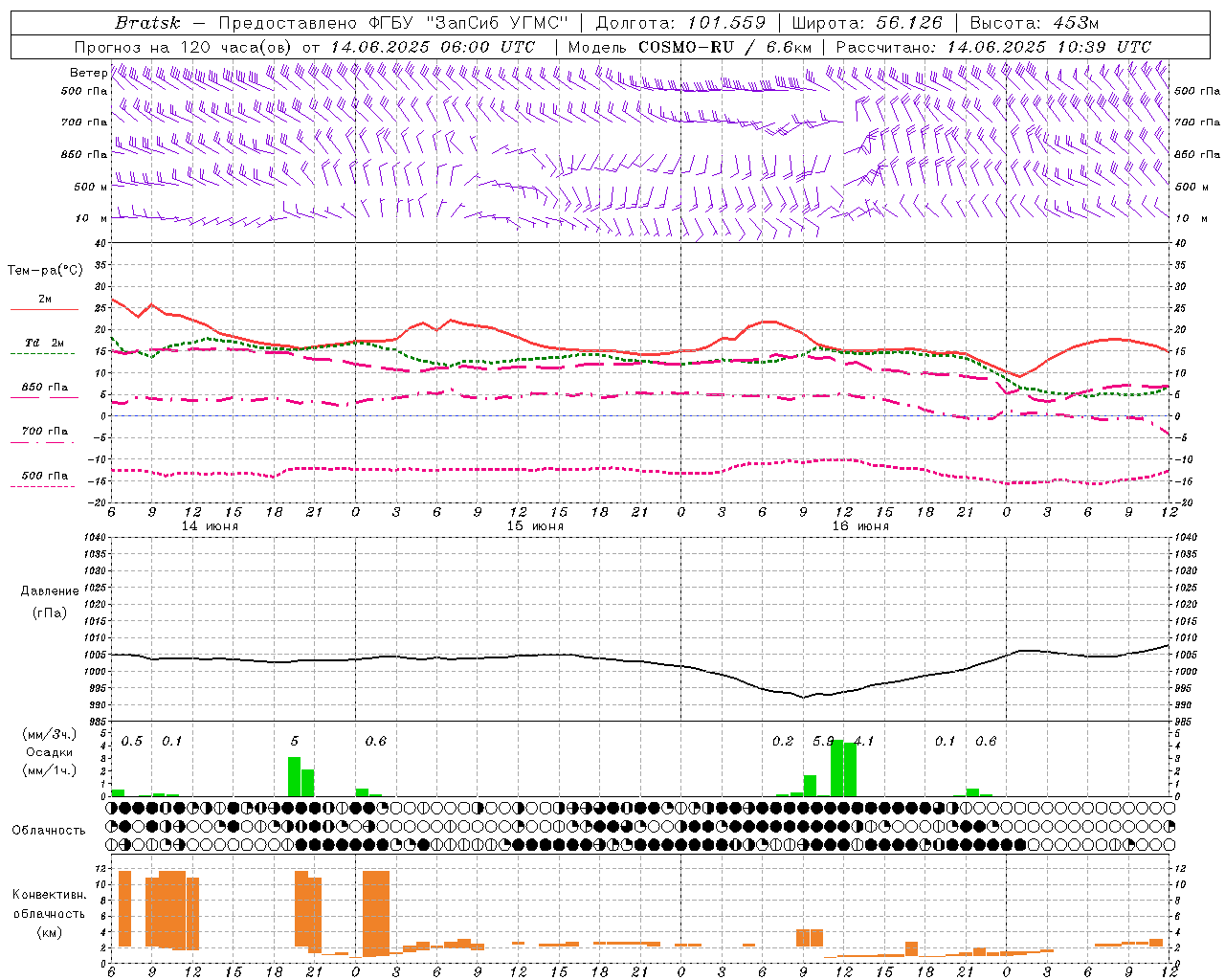The height and width of the screenshot is (980, 1225).
Task: Select the "Прогноз на 120 часа(ов)" text
Action: tap(185, 47)
